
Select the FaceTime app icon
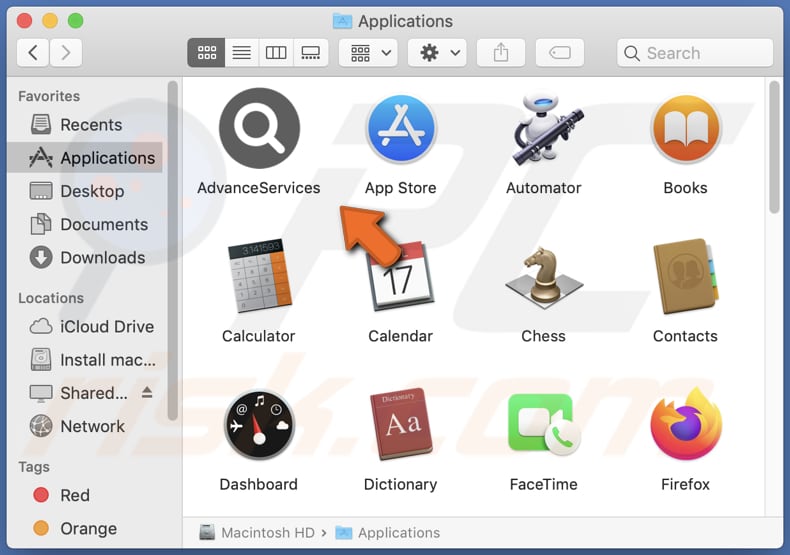coord(544,424)
